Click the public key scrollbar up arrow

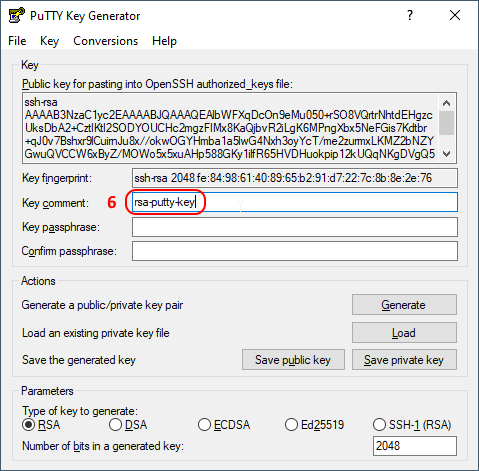(x=447, y=103)
